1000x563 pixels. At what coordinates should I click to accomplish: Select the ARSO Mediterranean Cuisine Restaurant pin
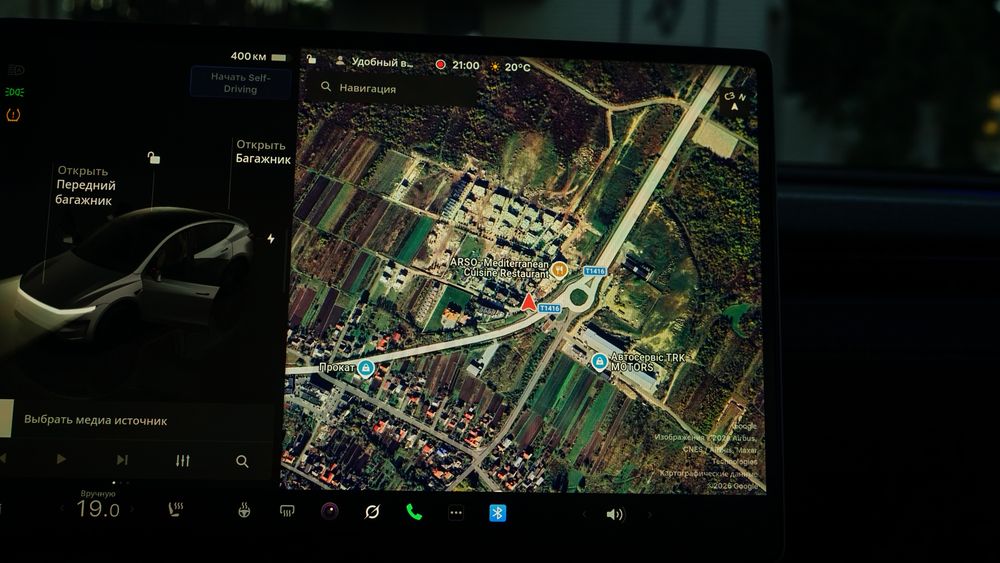(559, 270)
